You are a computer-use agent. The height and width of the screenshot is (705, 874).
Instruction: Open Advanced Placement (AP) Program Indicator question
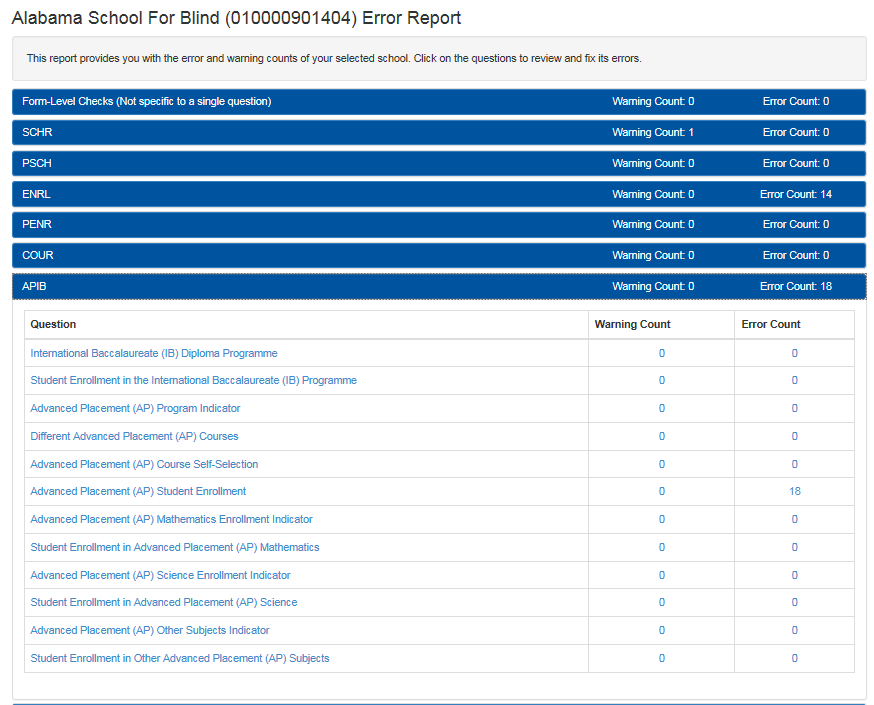pos(135,408)
